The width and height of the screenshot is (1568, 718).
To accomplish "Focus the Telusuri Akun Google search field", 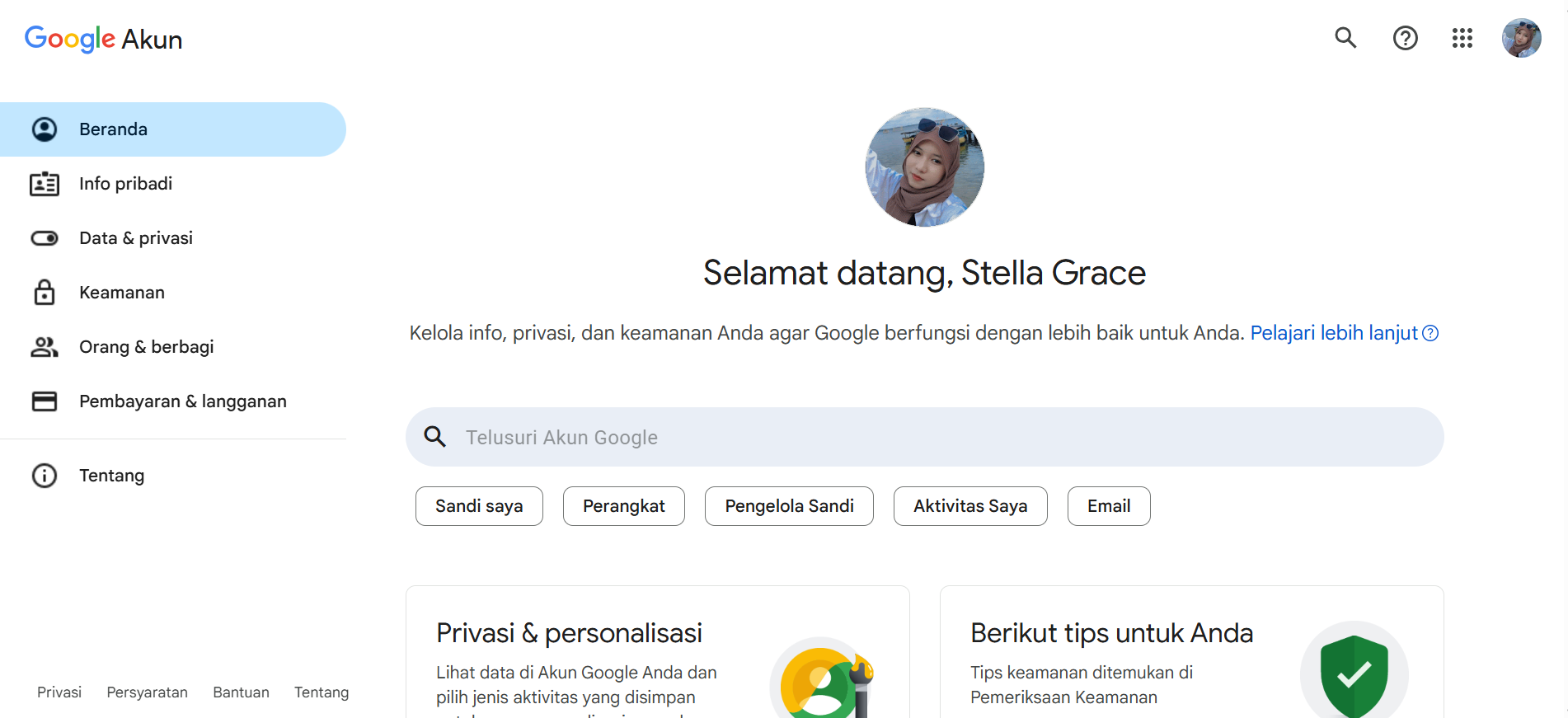I will (924, 437).
